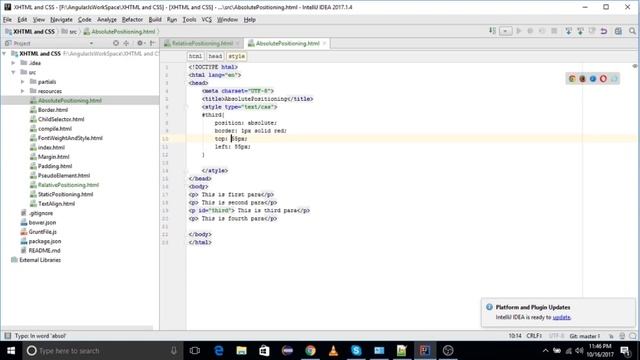Click the Make Project build icon

(493, 31)
